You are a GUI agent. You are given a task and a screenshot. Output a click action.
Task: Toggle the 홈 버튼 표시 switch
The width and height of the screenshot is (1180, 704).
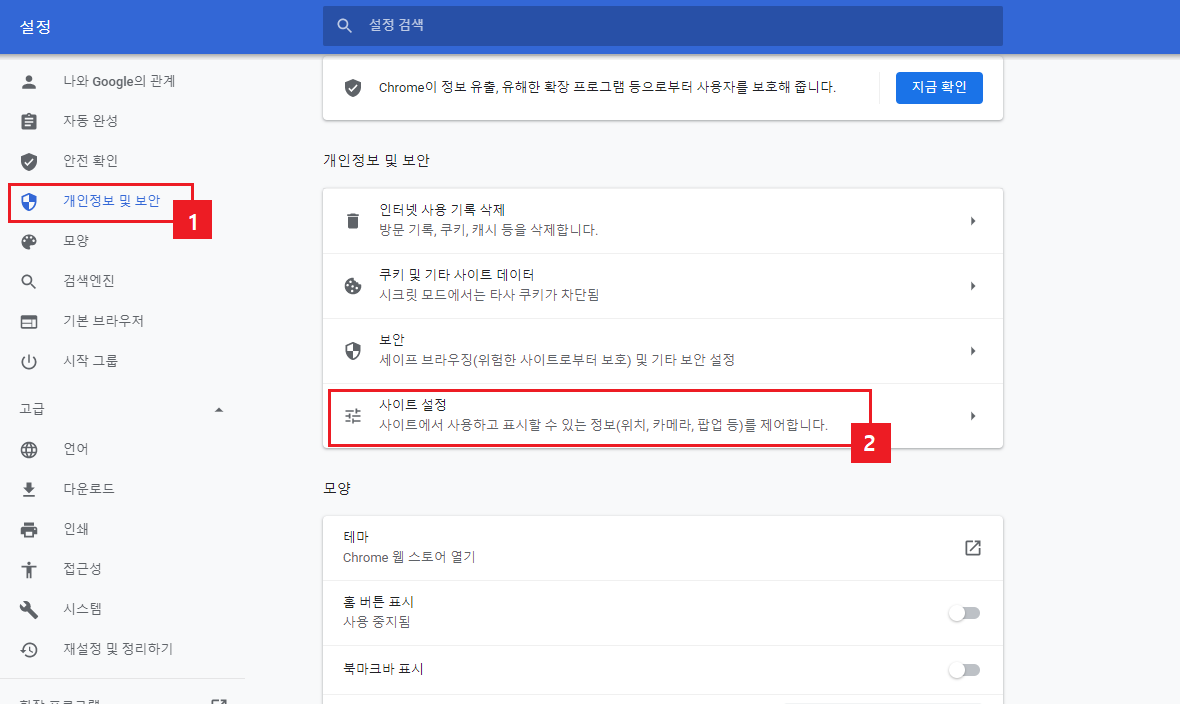tap(964, 613)
